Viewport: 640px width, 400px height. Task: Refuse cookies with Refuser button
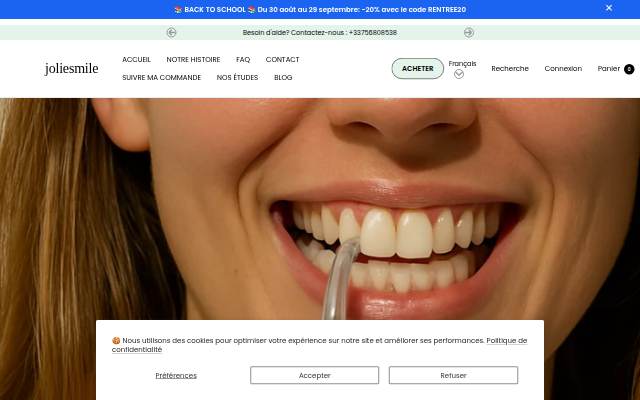tap(453, 375)
